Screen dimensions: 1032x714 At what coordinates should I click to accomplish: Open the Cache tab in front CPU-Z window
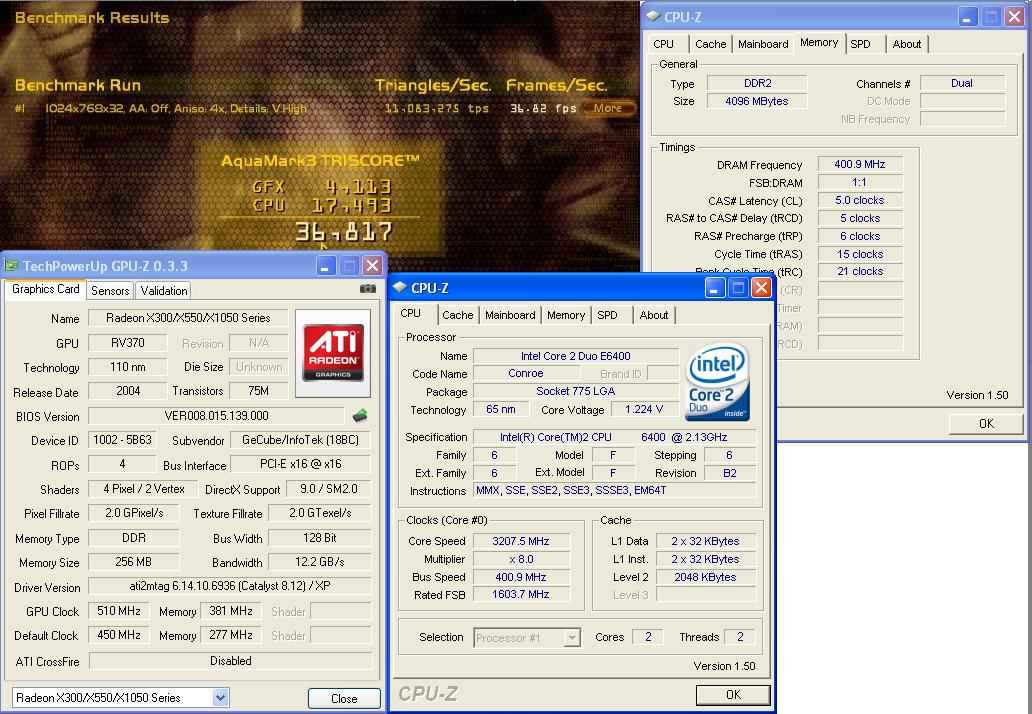pyautogui.click(x=457, y=315)
